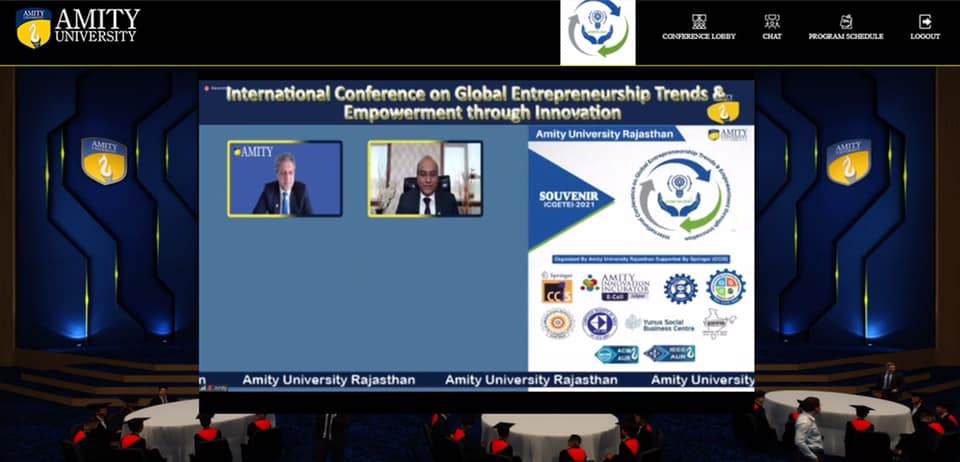
Task: Select the left speaker video with the Amity backdrop
Action: coord(285,179)
